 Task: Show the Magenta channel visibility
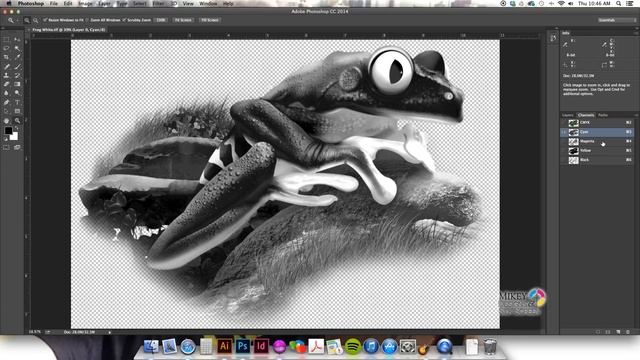point(564,141)
